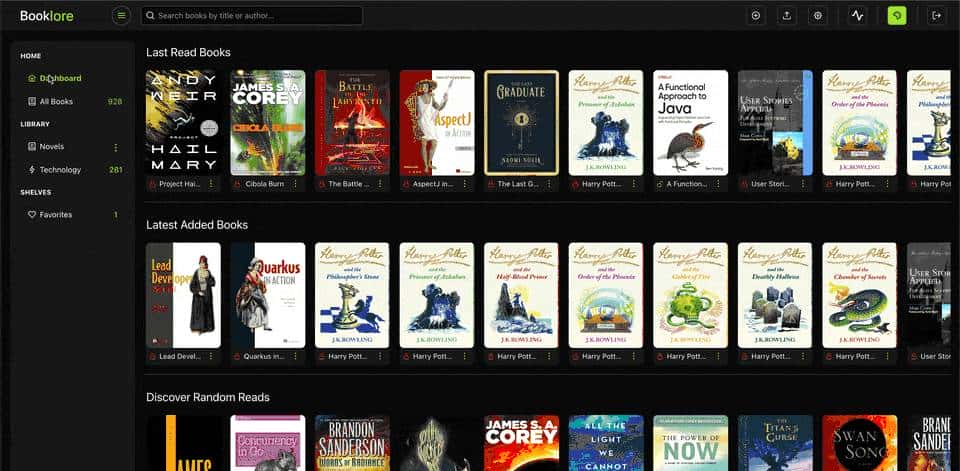Click the logout icon
The width and height of the screenshot is (960, 471).
[x=936, y=16]
